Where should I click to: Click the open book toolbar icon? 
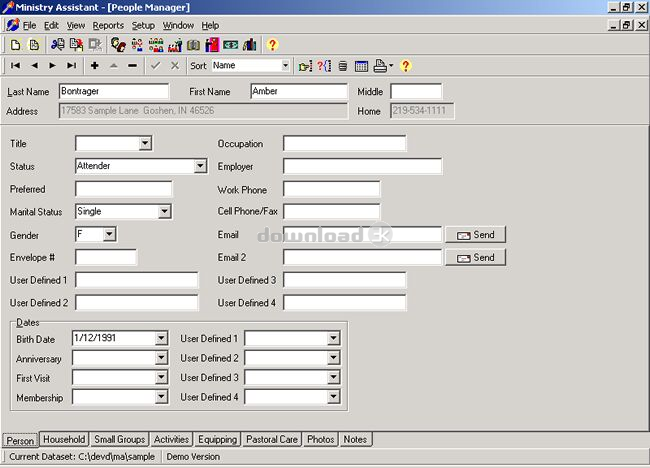click(x=193, y=45)
